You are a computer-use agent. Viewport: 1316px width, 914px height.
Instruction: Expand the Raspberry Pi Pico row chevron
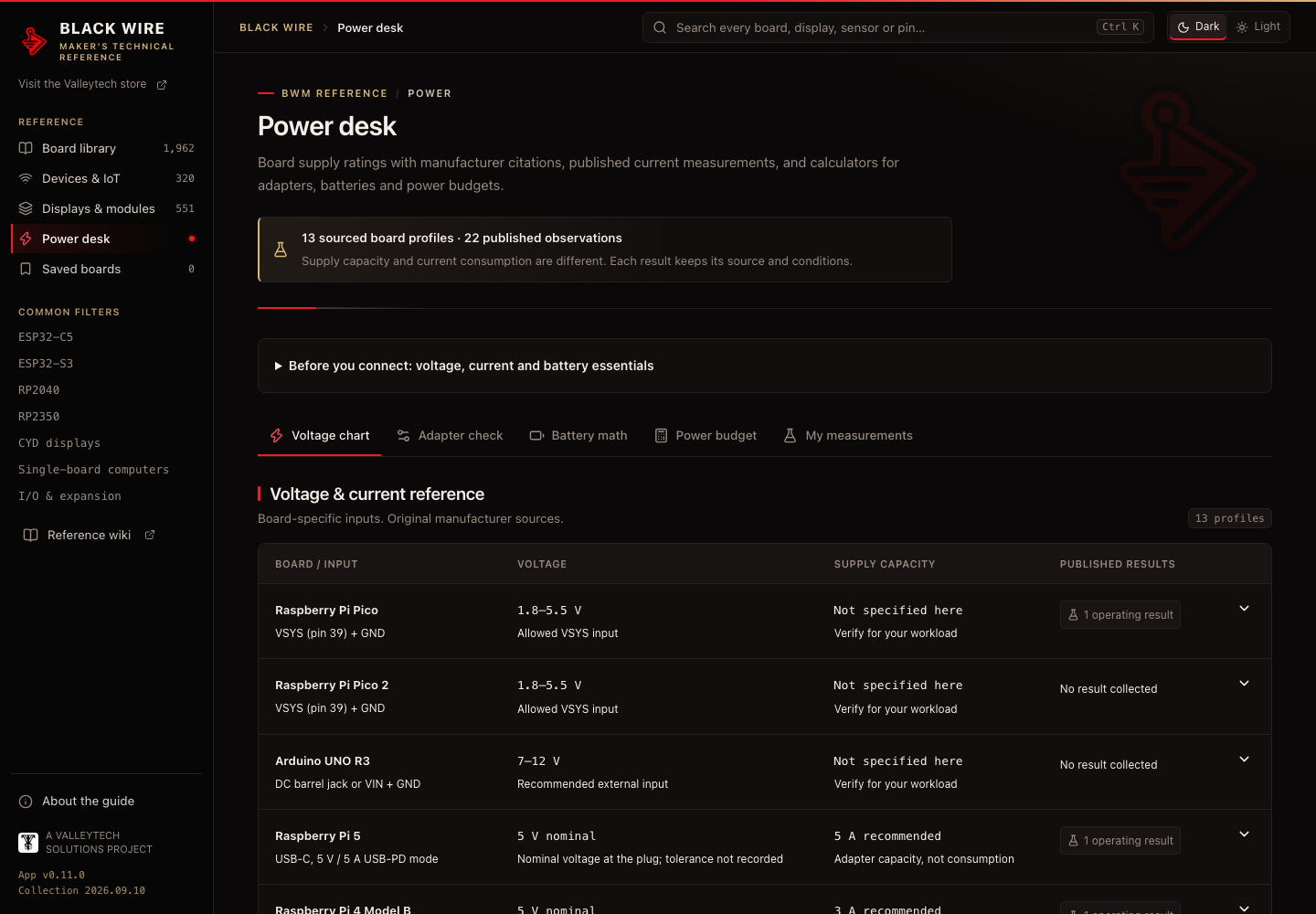pos(1244,609)
